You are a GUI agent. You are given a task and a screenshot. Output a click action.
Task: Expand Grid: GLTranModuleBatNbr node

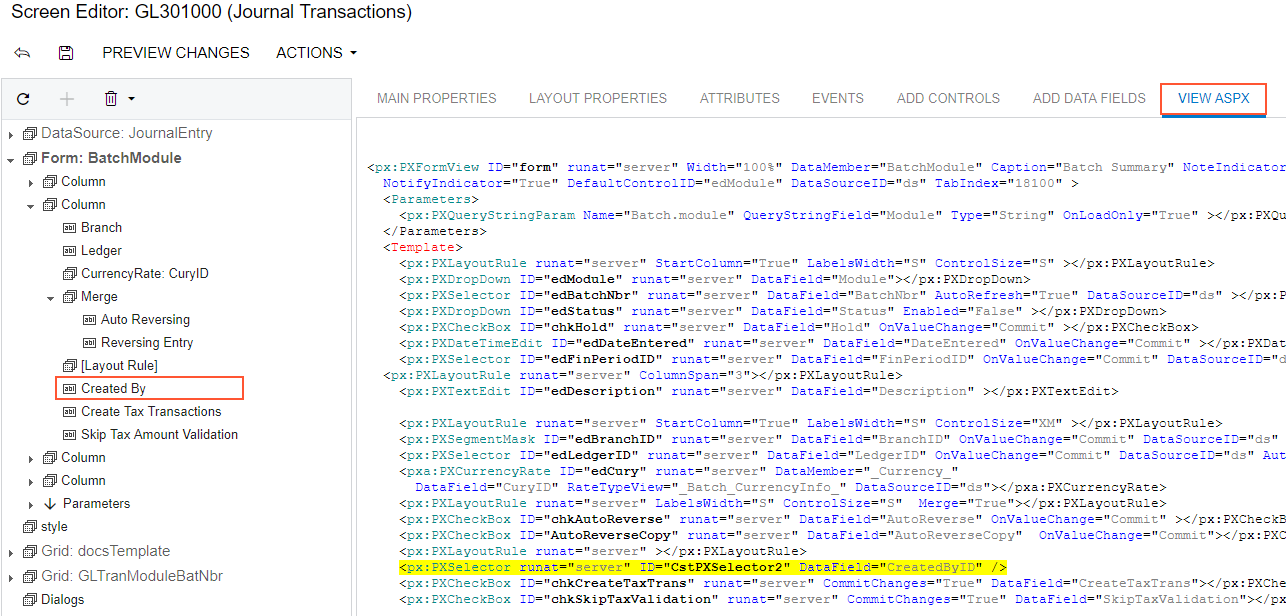pyautogui.click(x=10, y=576)
